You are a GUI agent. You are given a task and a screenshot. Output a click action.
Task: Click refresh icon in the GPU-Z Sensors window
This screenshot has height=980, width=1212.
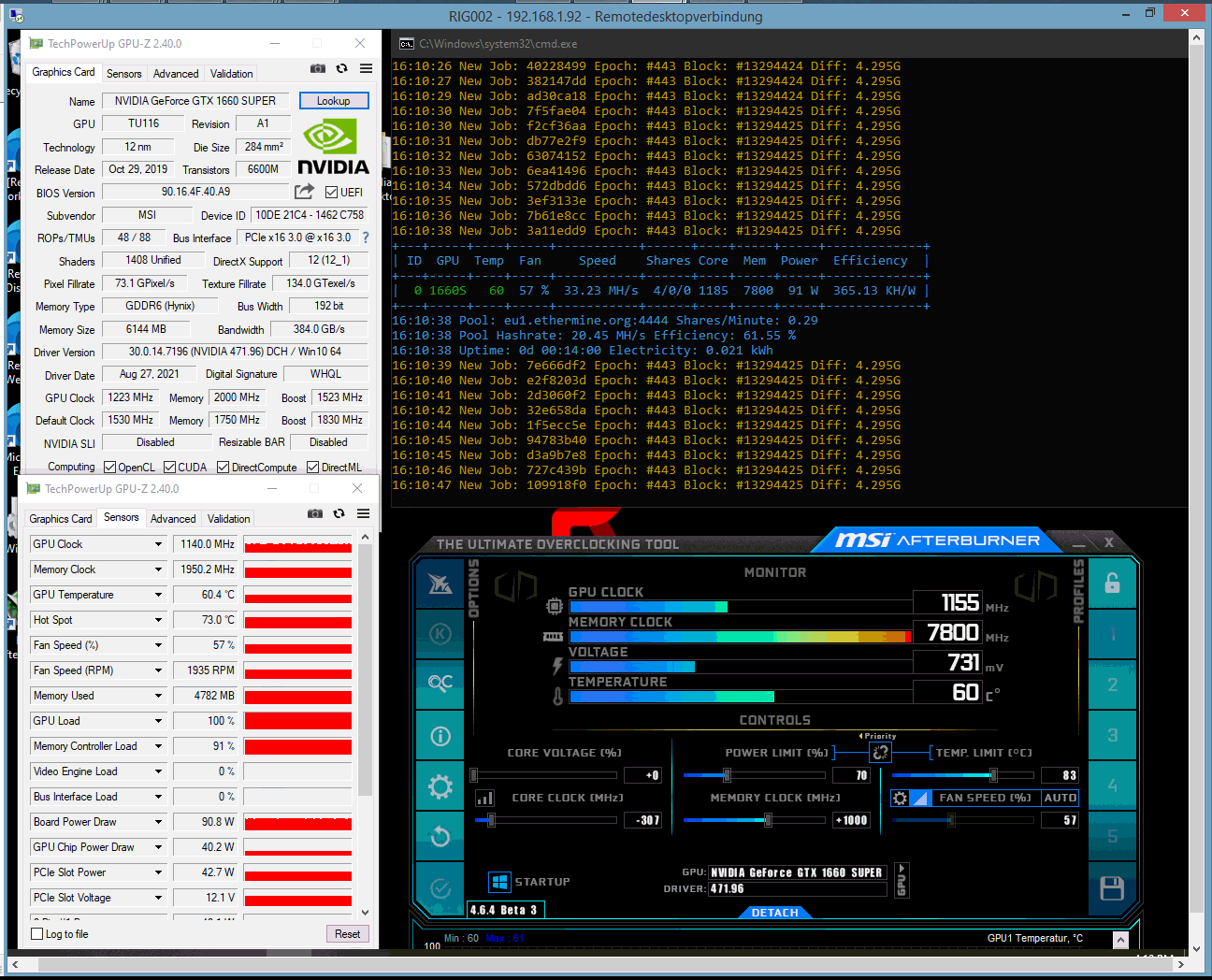[339, 513]
